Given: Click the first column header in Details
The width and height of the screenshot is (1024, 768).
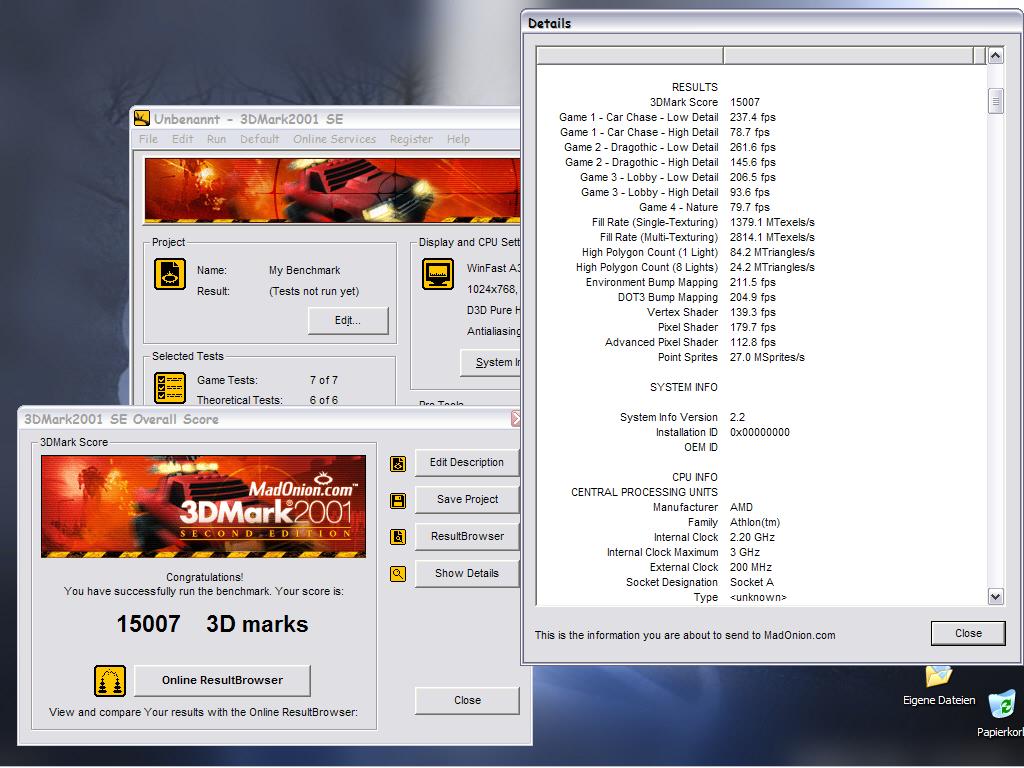Looking at the screenshot, I should 629,56.
